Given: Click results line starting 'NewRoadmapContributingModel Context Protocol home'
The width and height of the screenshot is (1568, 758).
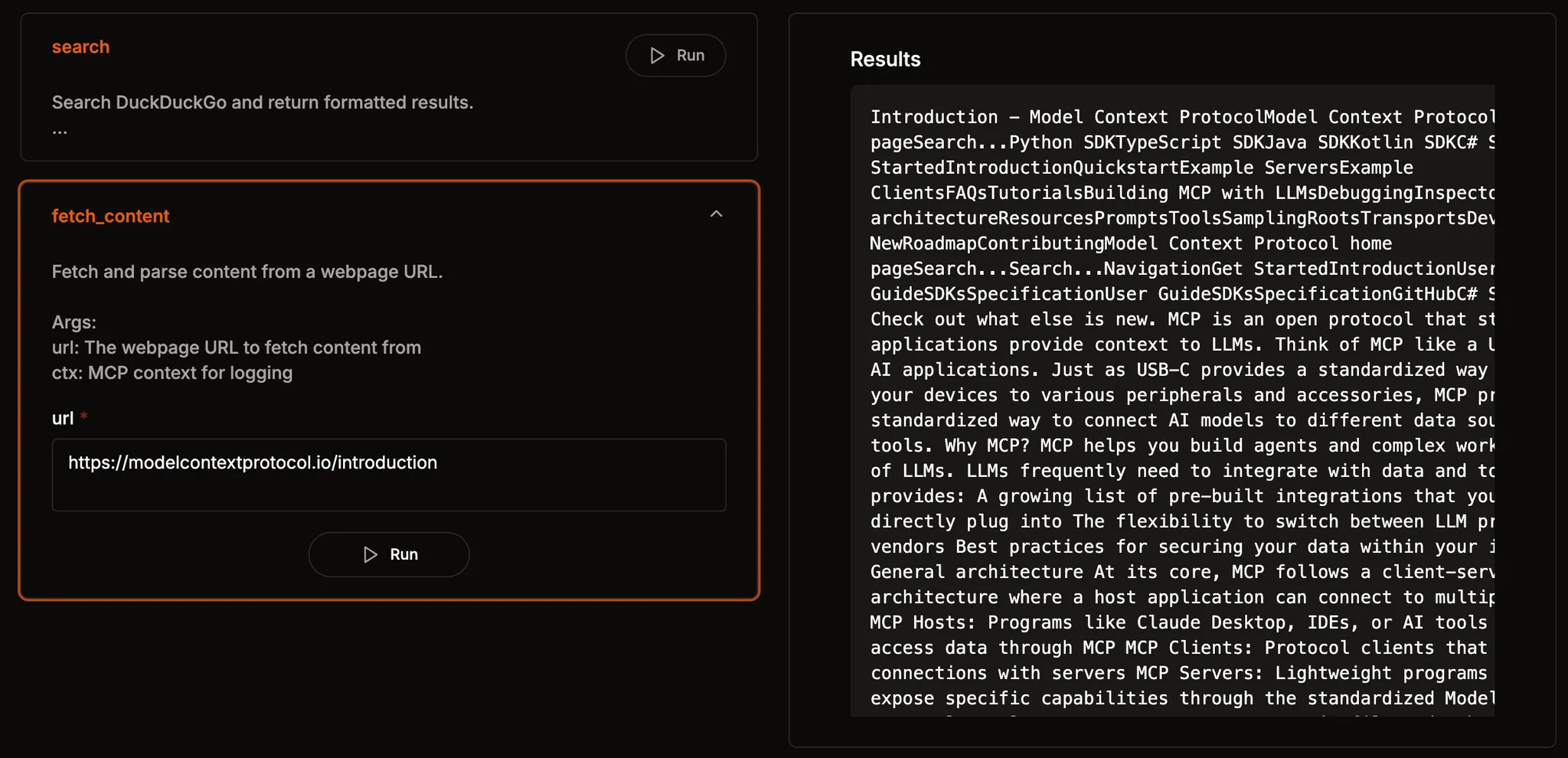Looking at the screenshot, I should 1131,243.
